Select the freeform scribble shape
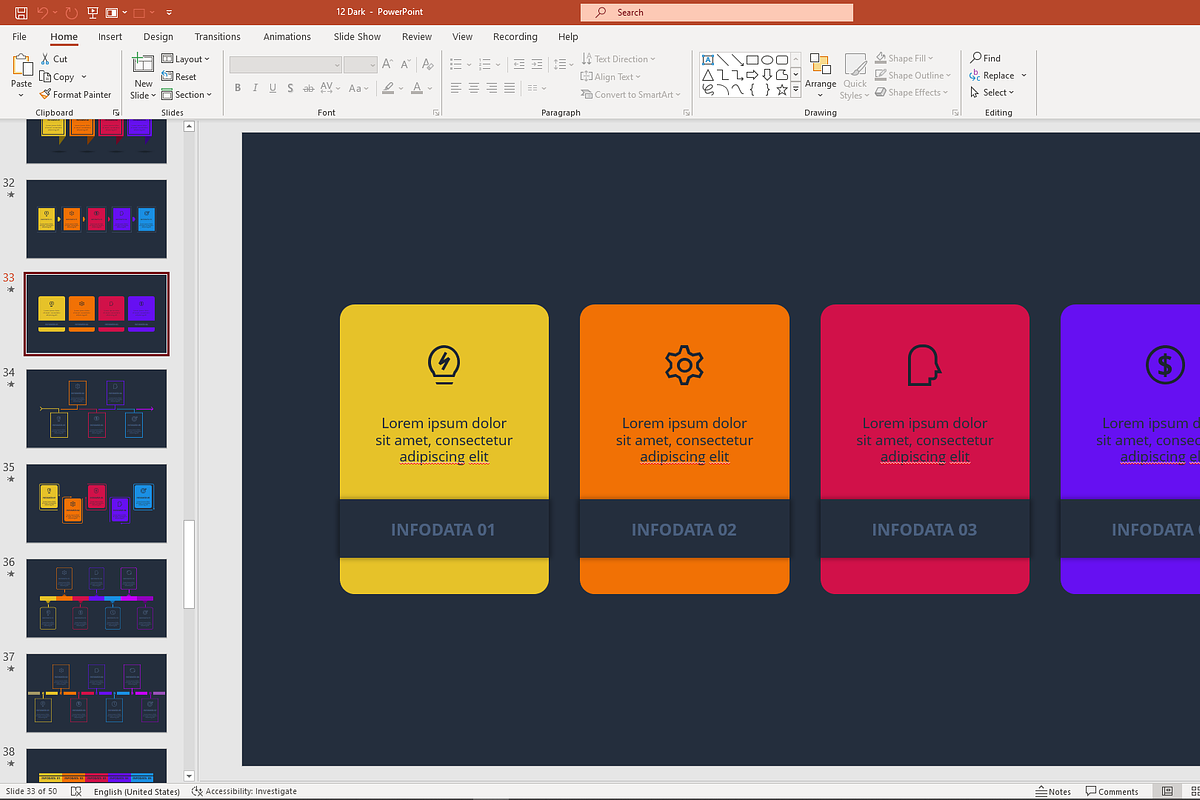Viewport: 1200px width, 800px height. 708,90
